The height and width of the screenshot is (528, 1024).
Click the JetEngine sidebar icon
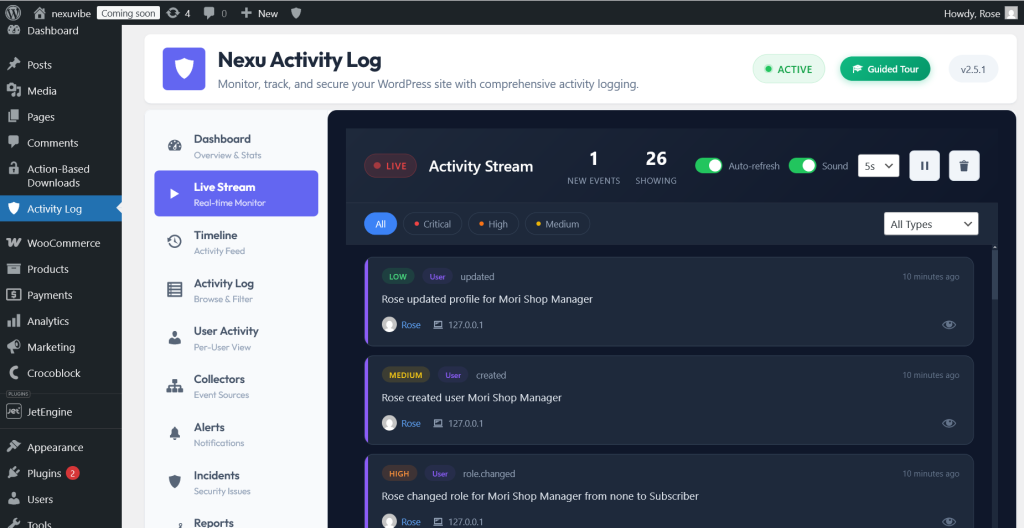pyautogui.click(x=13, y=412)
